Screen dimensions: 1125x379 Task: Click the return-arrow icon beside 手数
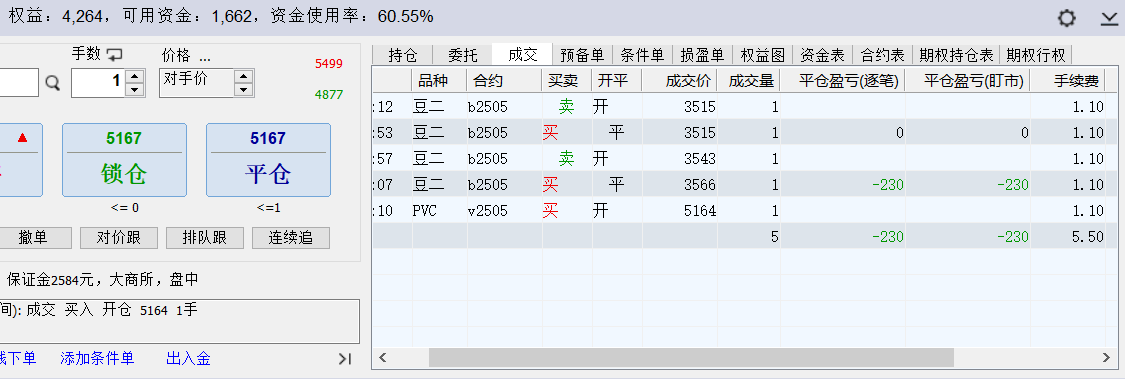[x=115, y=55]
